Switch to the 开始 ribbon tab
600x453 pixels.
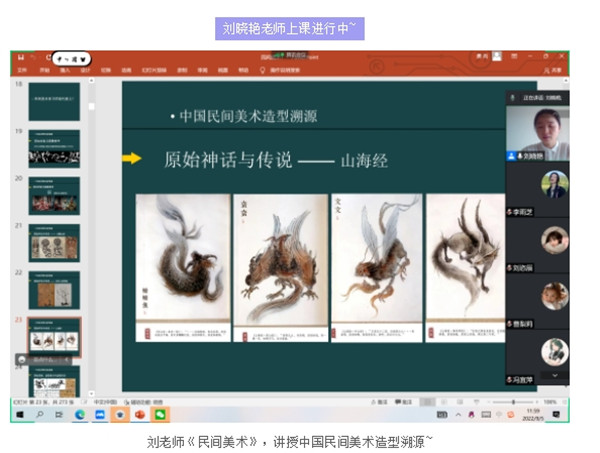[x=44, y=70]
